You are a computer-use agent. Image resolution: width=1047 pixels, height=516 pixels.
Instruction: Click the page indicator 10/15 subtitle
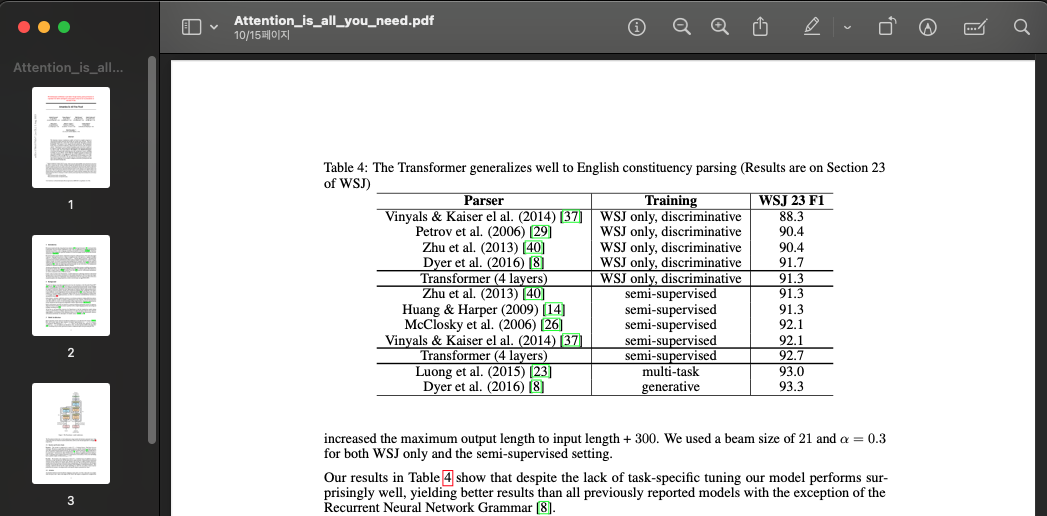[262, 35]
